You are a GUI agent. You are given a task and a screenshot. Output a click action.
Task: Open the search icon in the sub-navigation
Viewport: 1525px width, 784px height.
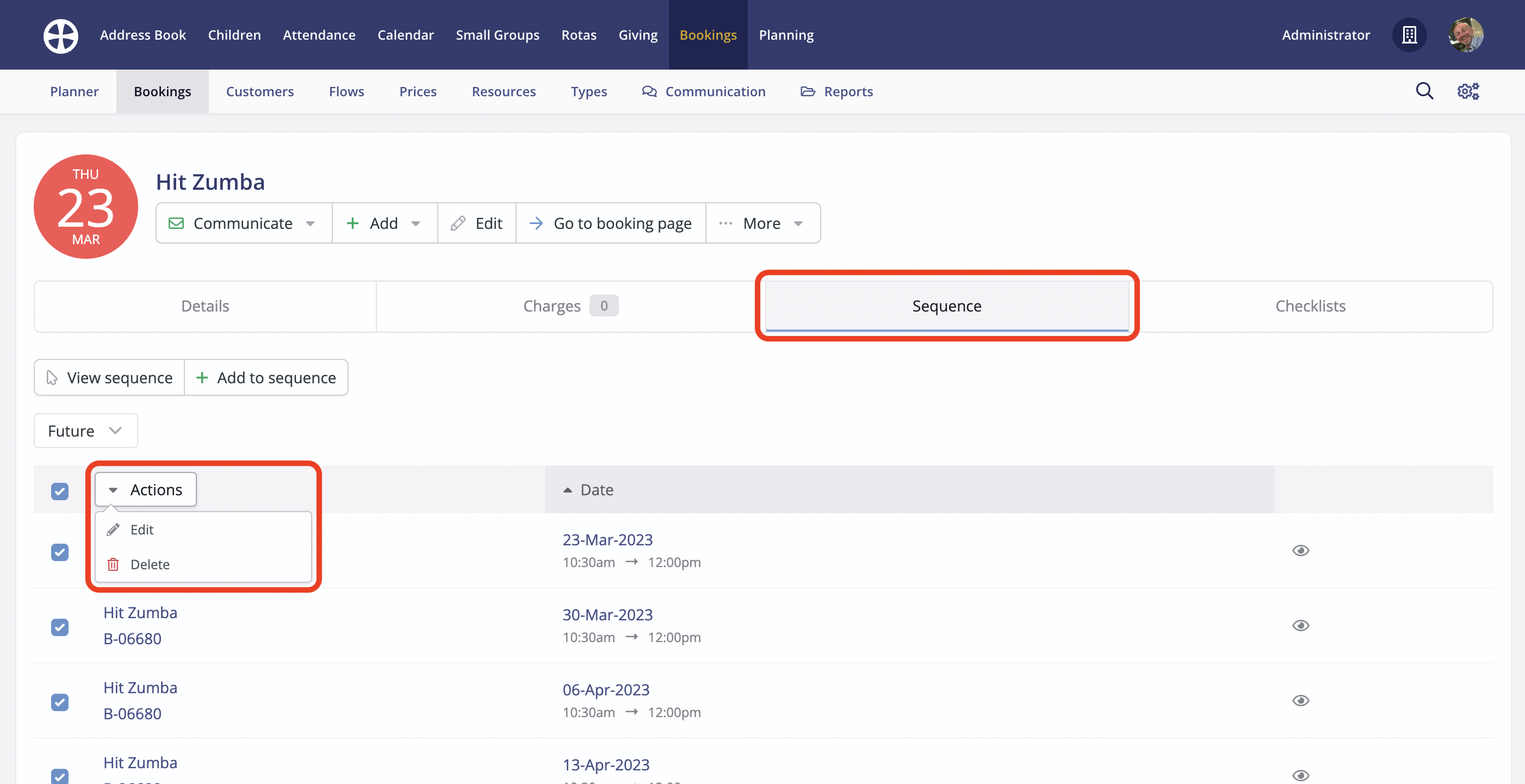[1425, 91]
